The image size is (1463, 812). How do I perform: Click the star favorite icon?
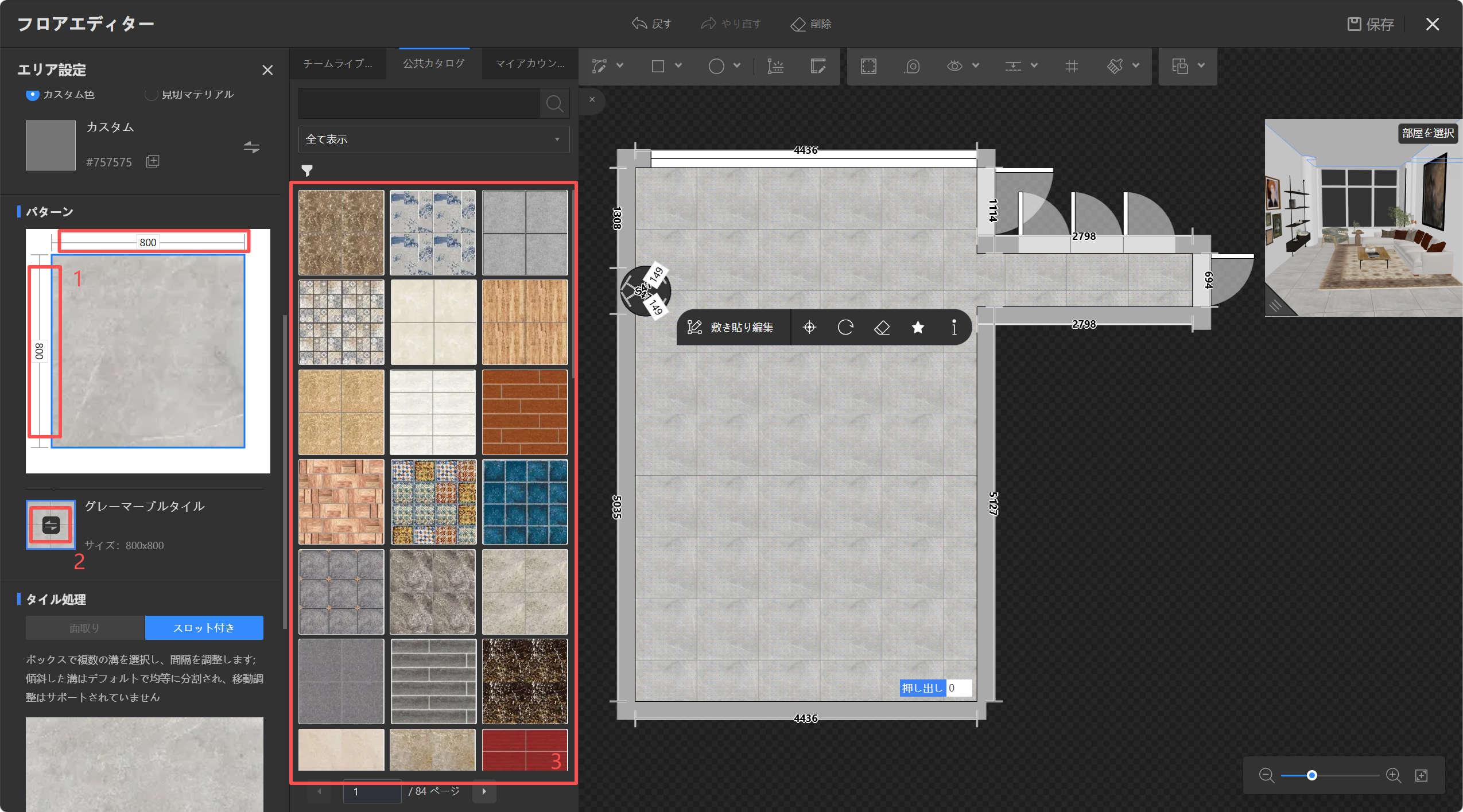pyautogui.click(x=918, y=327)
